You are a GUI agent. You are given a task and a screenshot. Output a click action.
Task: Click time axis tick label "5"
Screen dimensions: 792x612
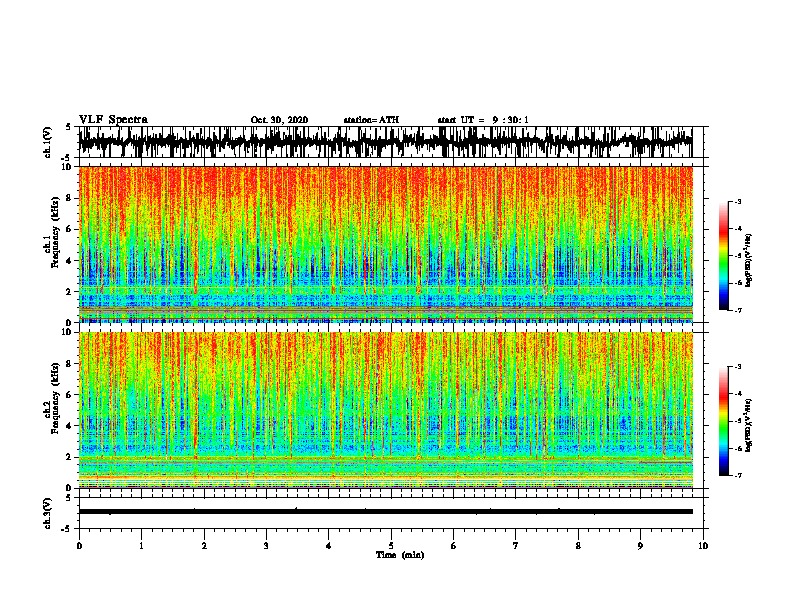391,546
